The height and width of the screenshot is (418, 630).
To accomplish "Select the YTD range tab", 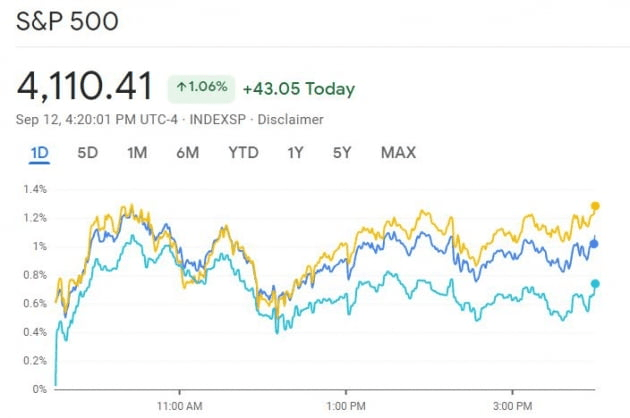I will pos(243,153).
